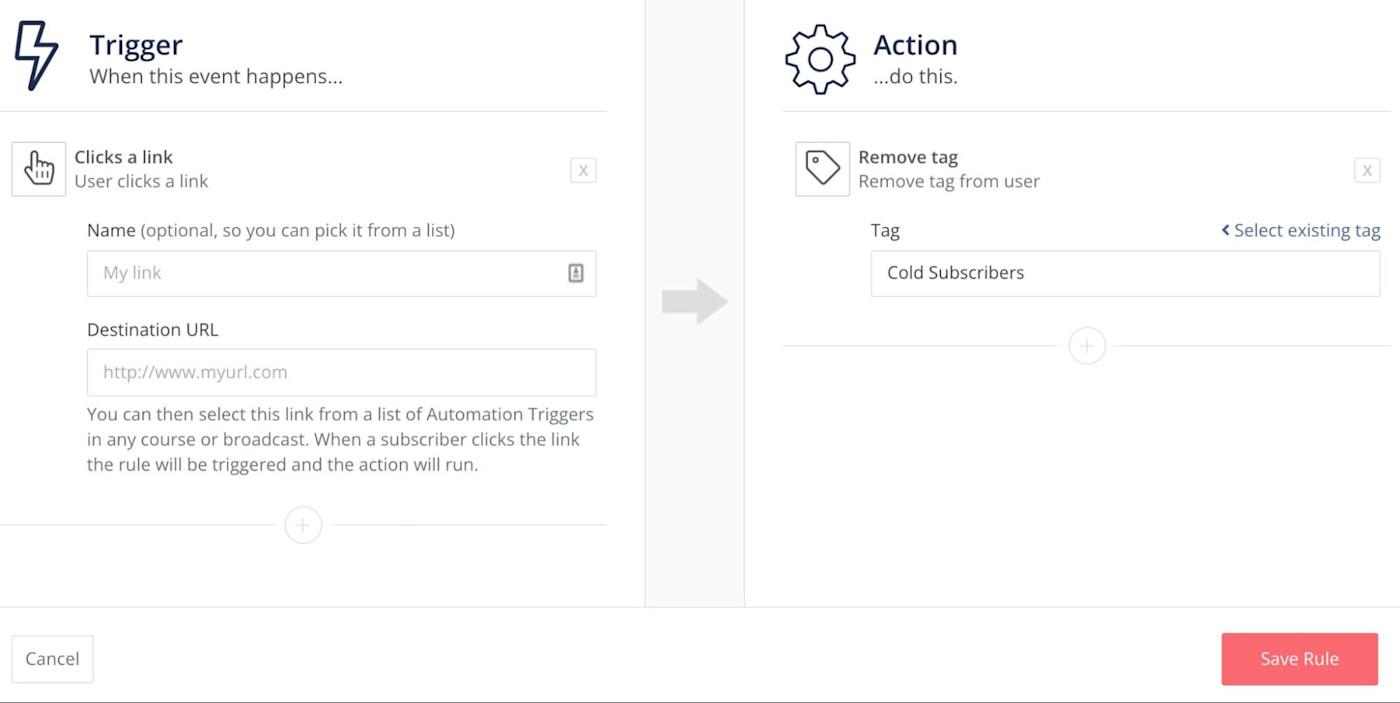Focus the Name input field

(325, 273)
